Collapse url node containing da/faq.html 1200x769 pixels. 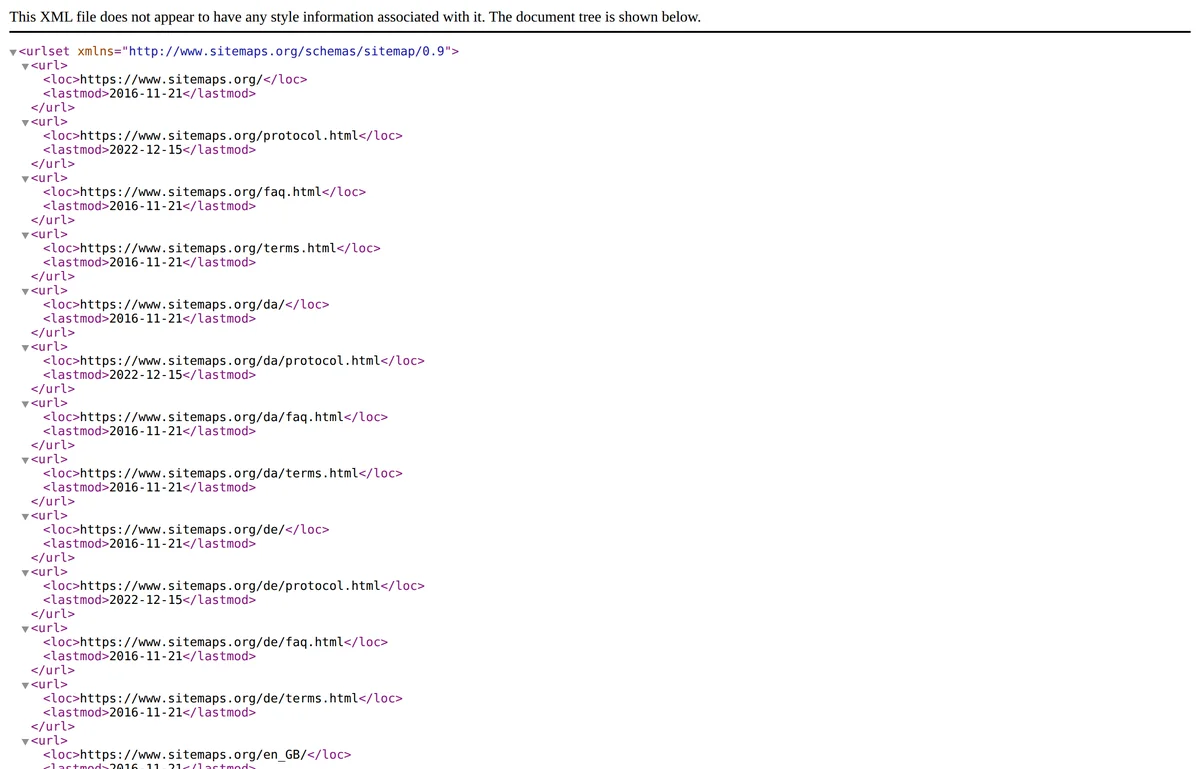point(26,404)
